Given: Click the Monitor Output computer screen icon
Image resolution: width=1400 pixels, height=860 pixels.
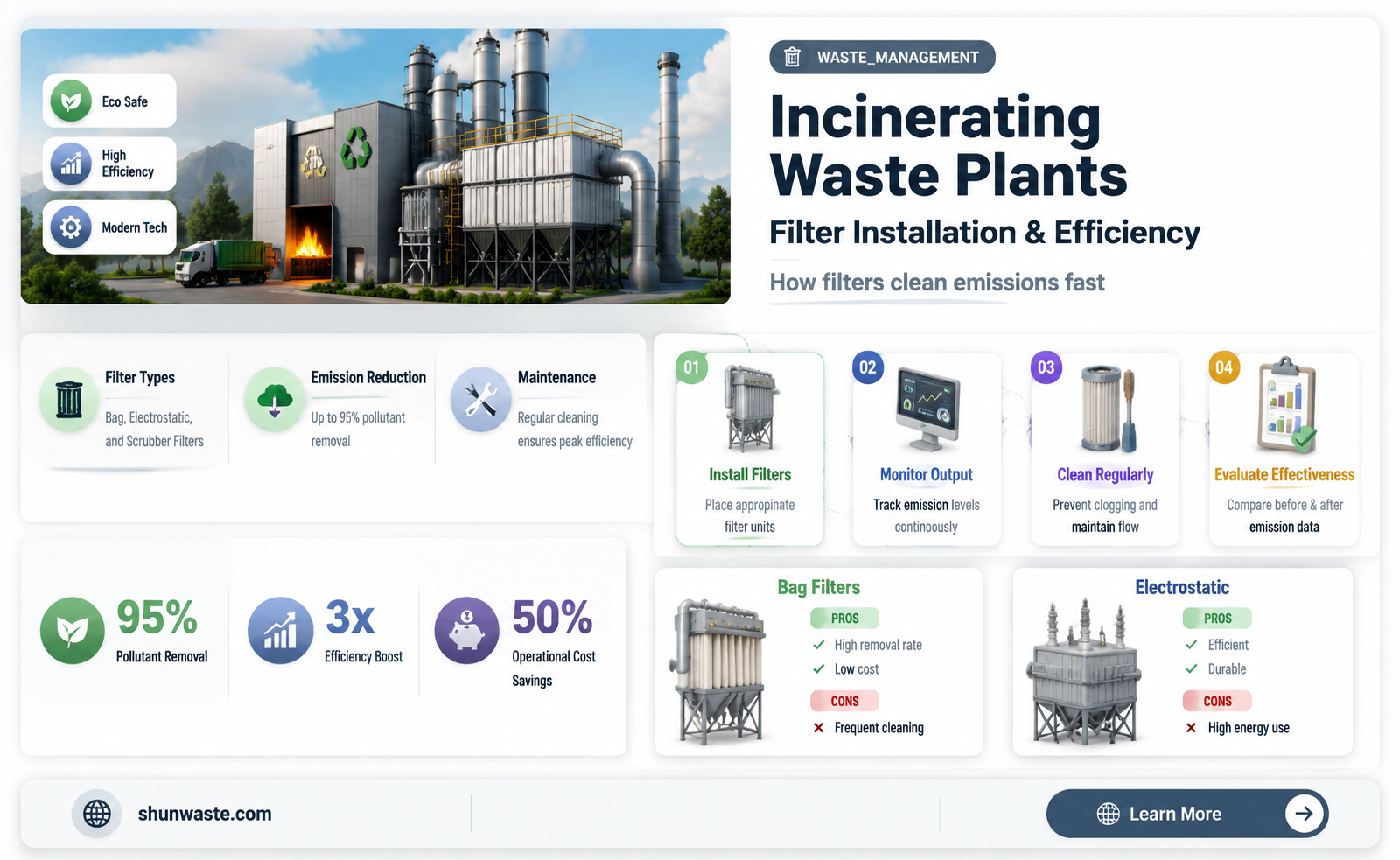Looking at the screenshot, I should pyautogui.click(x=927, y=409).
